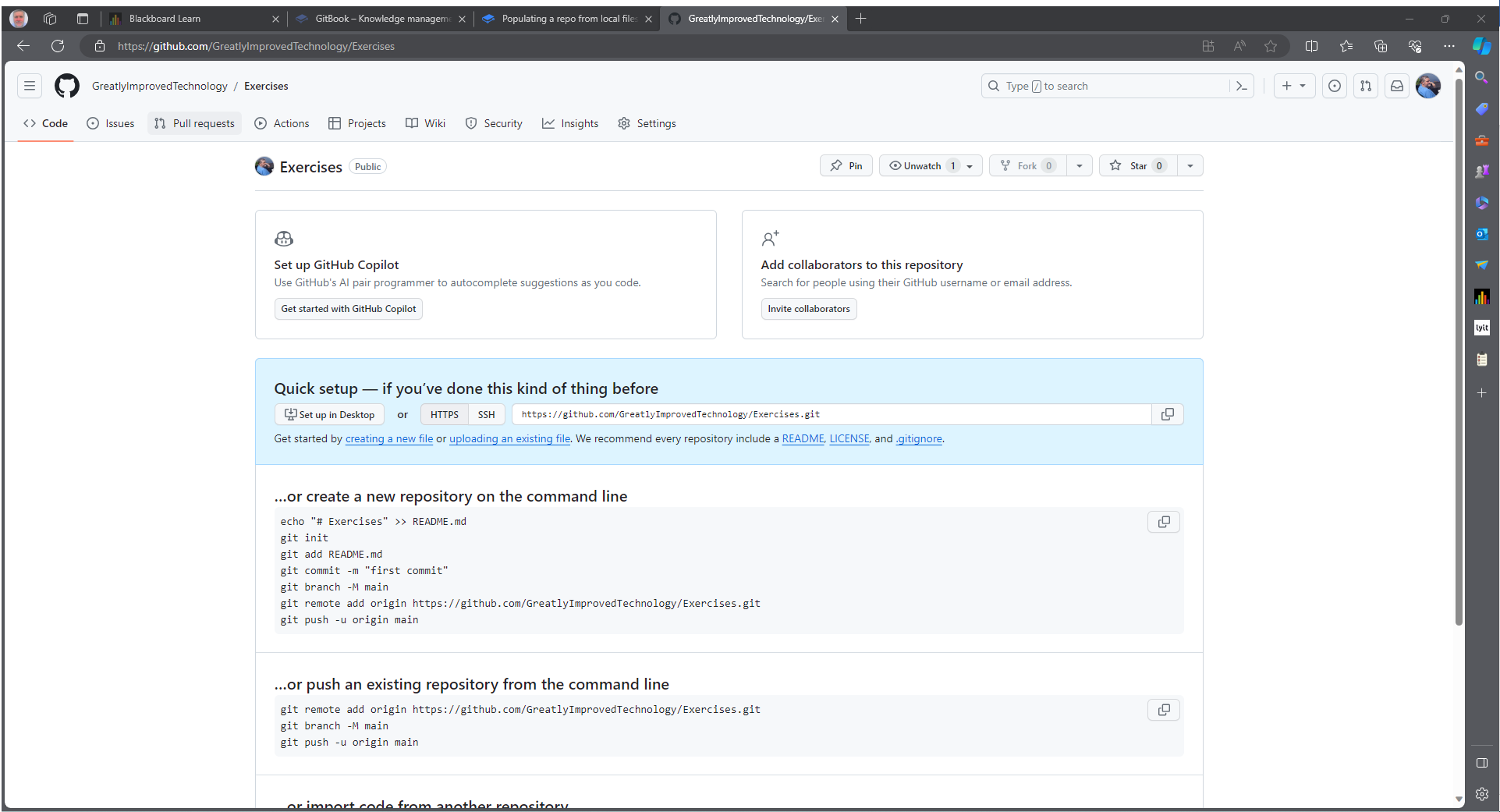Open the sidebar search icon
Viewport: 1500px width, 812px height.
pos(1482,77)
